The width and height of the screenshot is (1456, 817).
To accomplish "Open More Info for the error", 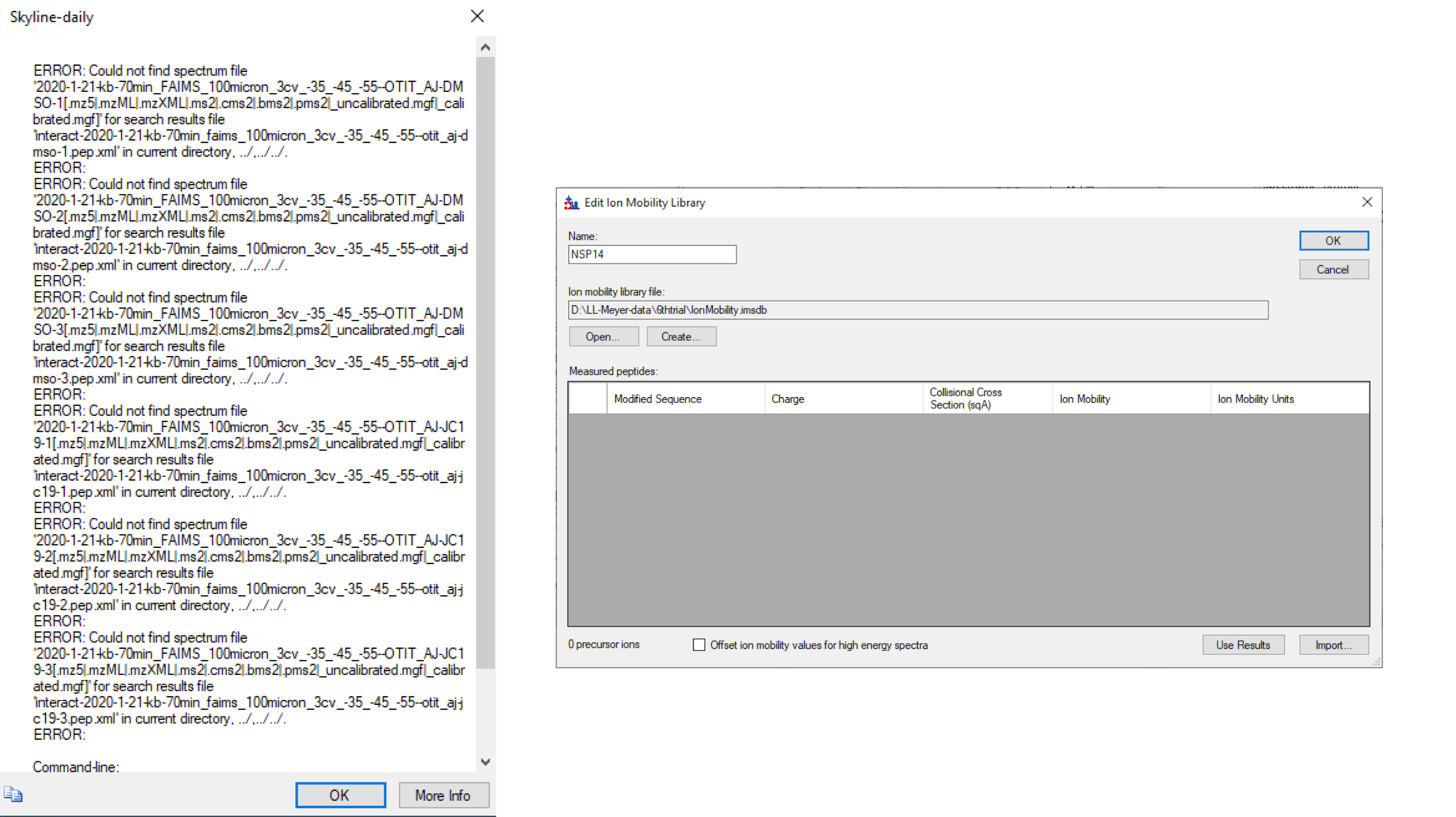I will (443, 795).
